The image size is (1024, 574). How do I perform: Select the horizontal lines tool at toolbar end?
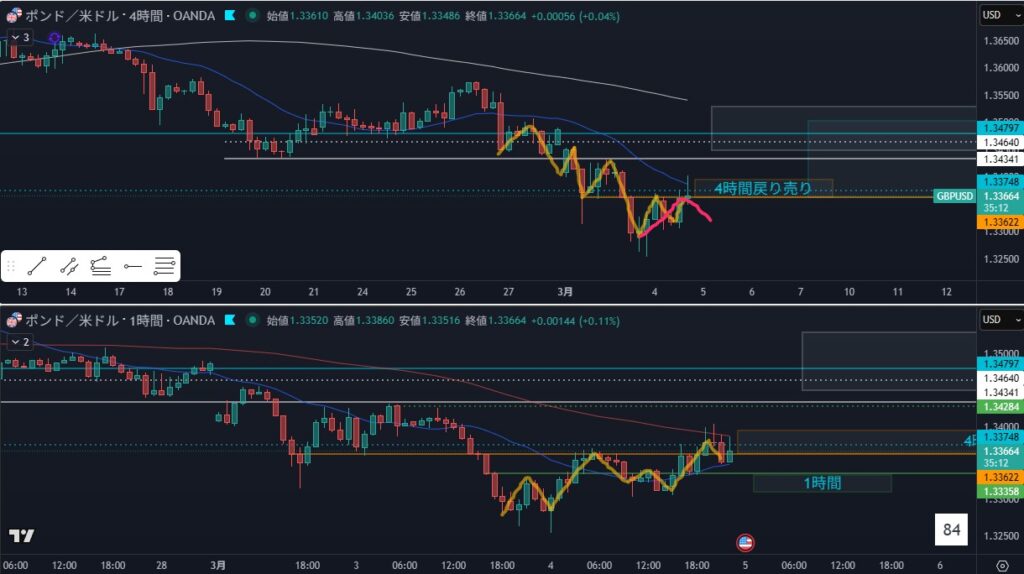tap(164, 266)
